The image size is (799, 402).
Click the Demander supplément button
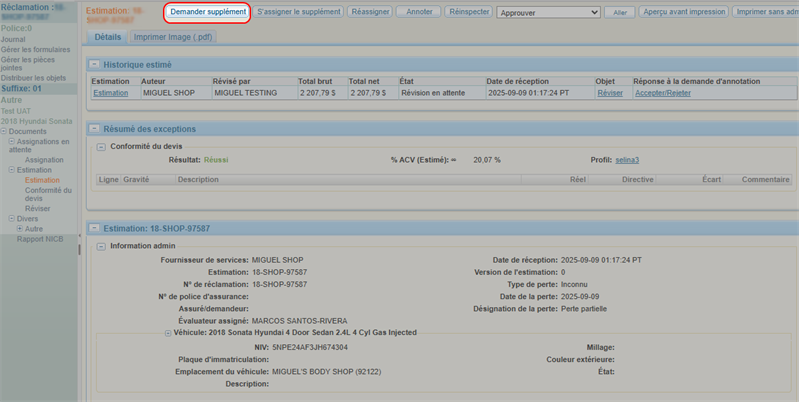pos(208,12)
